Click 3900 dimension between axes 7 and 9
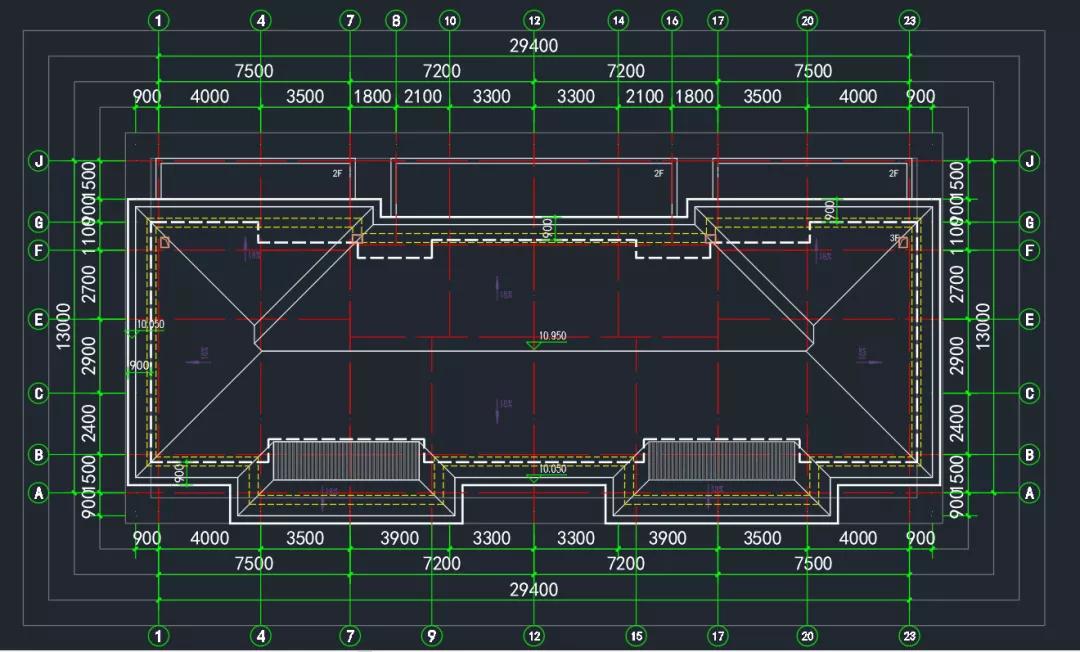This screenshot has height=652, width=1080. pyautogui.click(x=399, y=538)
